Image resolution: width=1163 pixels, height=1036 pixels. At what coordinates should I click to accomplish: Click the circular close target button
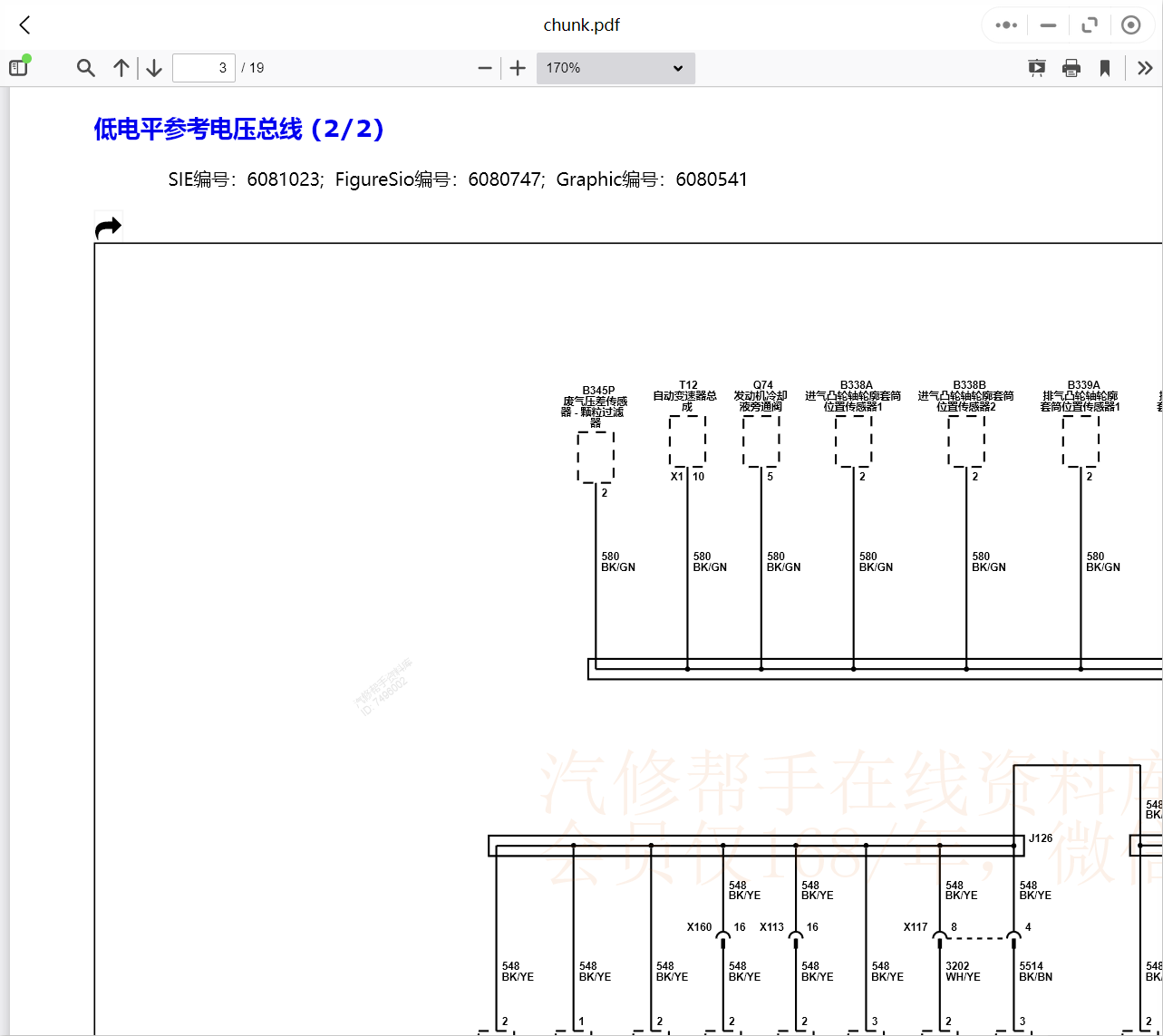[x=1130, y=25]
